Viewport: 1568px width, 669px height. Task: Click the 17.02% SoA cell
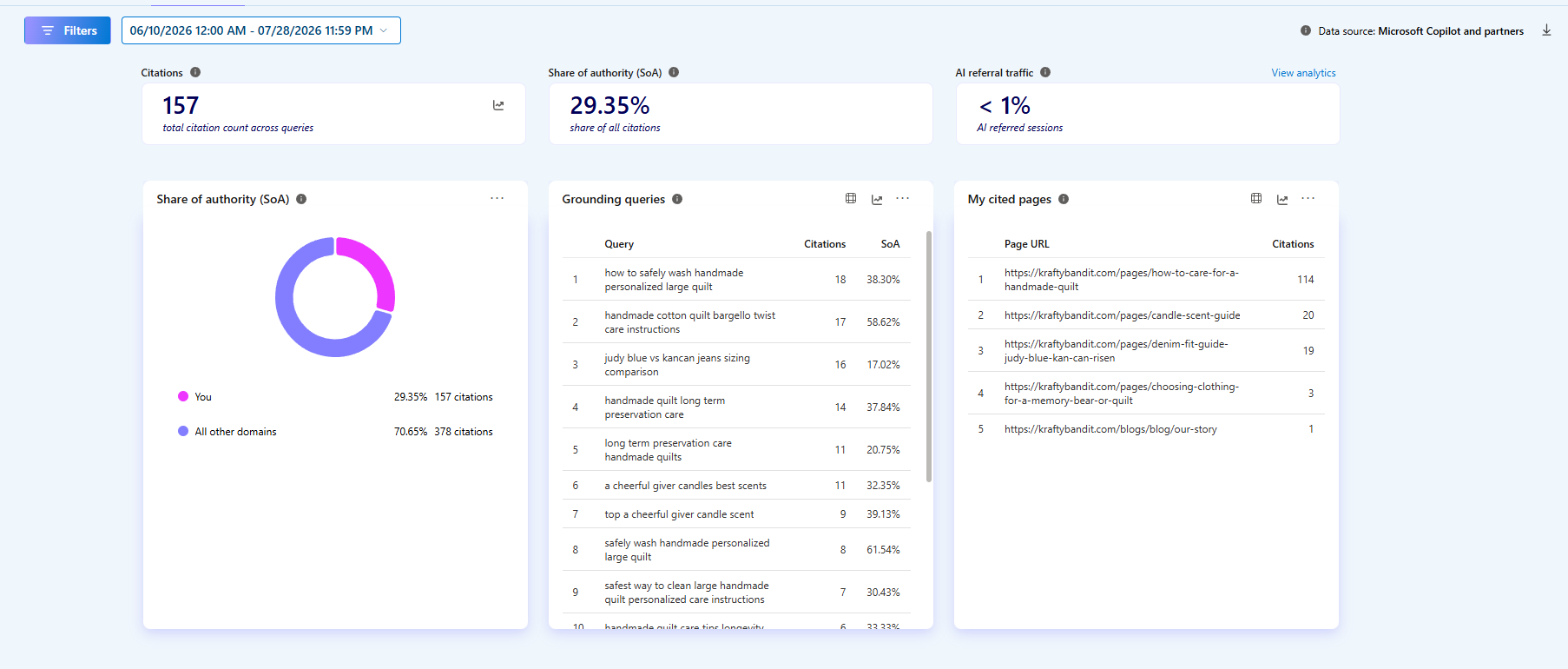coord(883,365)
